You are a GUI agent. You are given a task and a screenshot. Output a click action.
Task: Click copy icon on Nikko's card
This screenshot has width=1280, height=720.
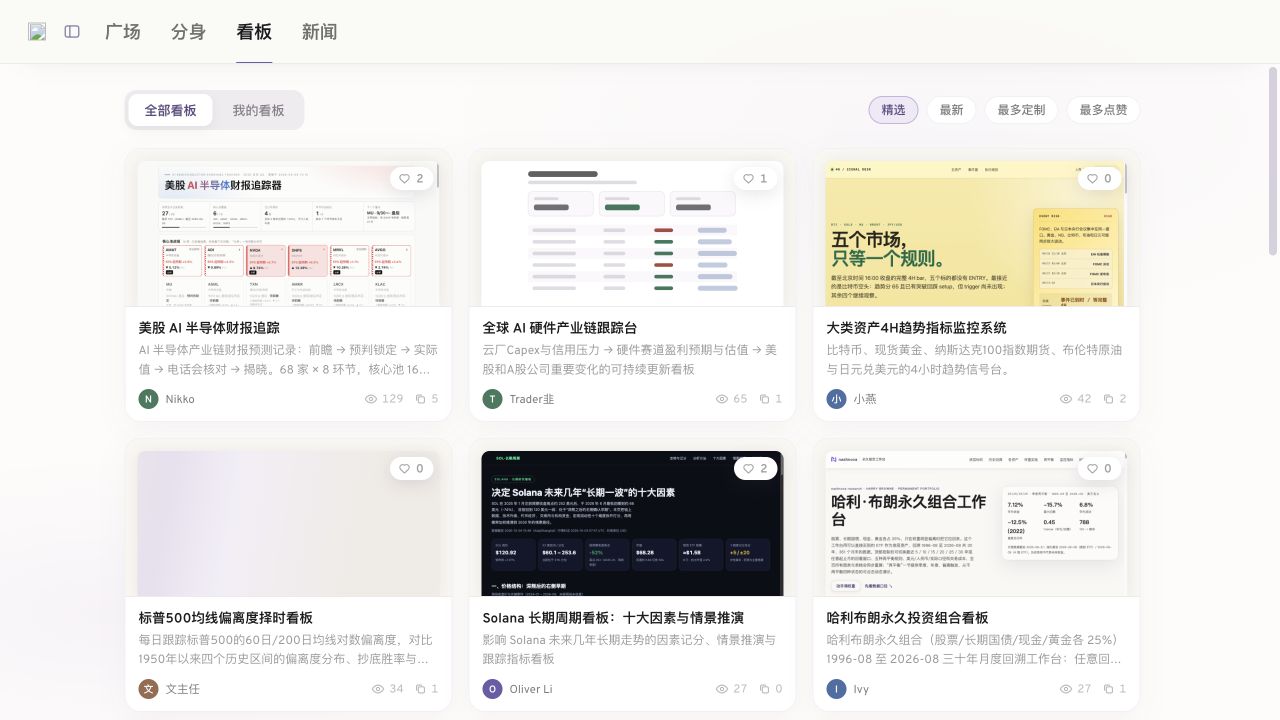[x=420, y=399]
